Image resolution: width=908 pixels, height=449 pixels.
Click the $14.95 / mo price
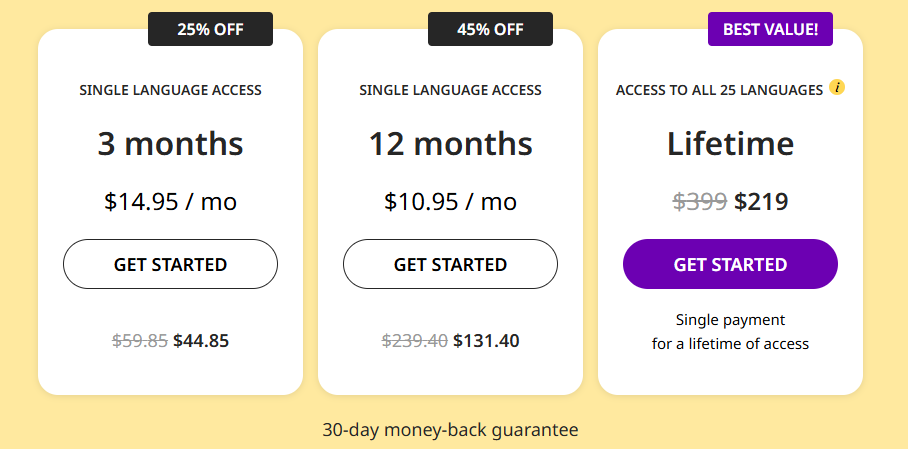[170, 202]
